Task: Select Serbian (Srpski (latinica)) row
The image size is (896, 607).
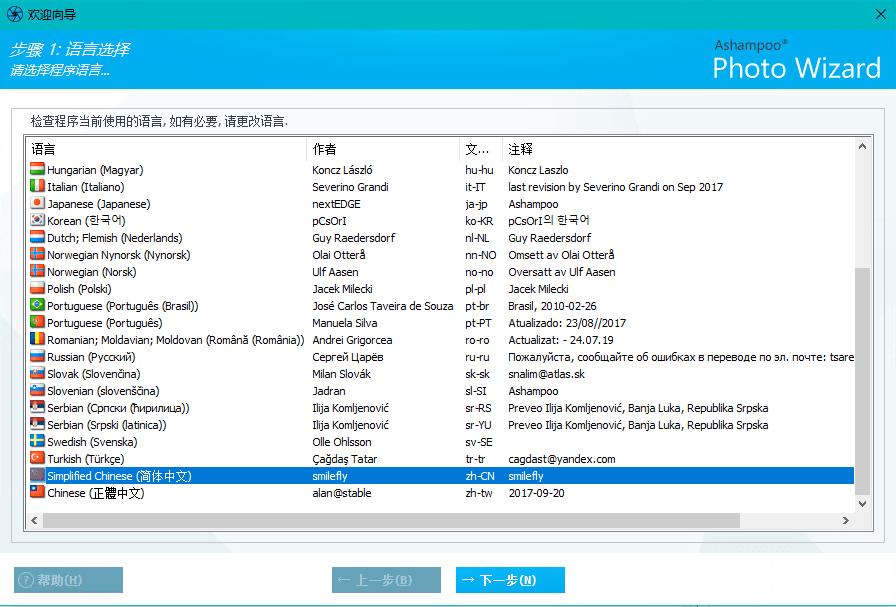Action: pos(441,425)
